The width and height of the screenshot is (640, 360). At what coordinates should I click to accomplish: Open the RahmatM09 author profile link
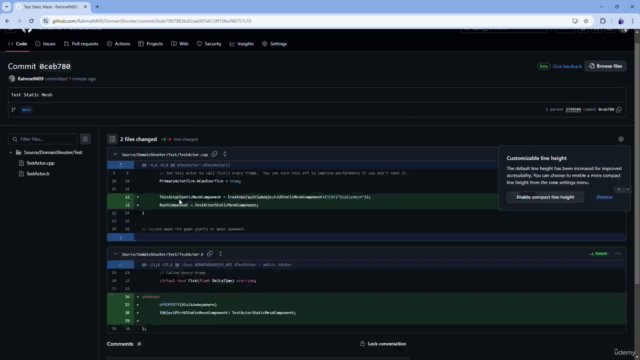(x=31, y=79)
